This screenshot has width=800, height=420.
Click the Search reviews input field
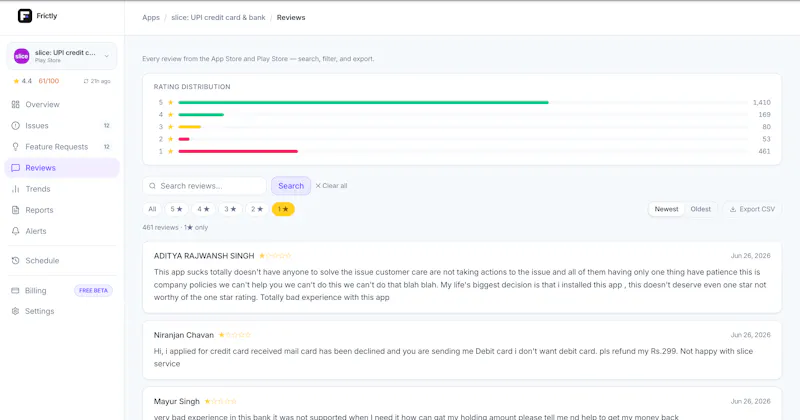tap(204, 186)
